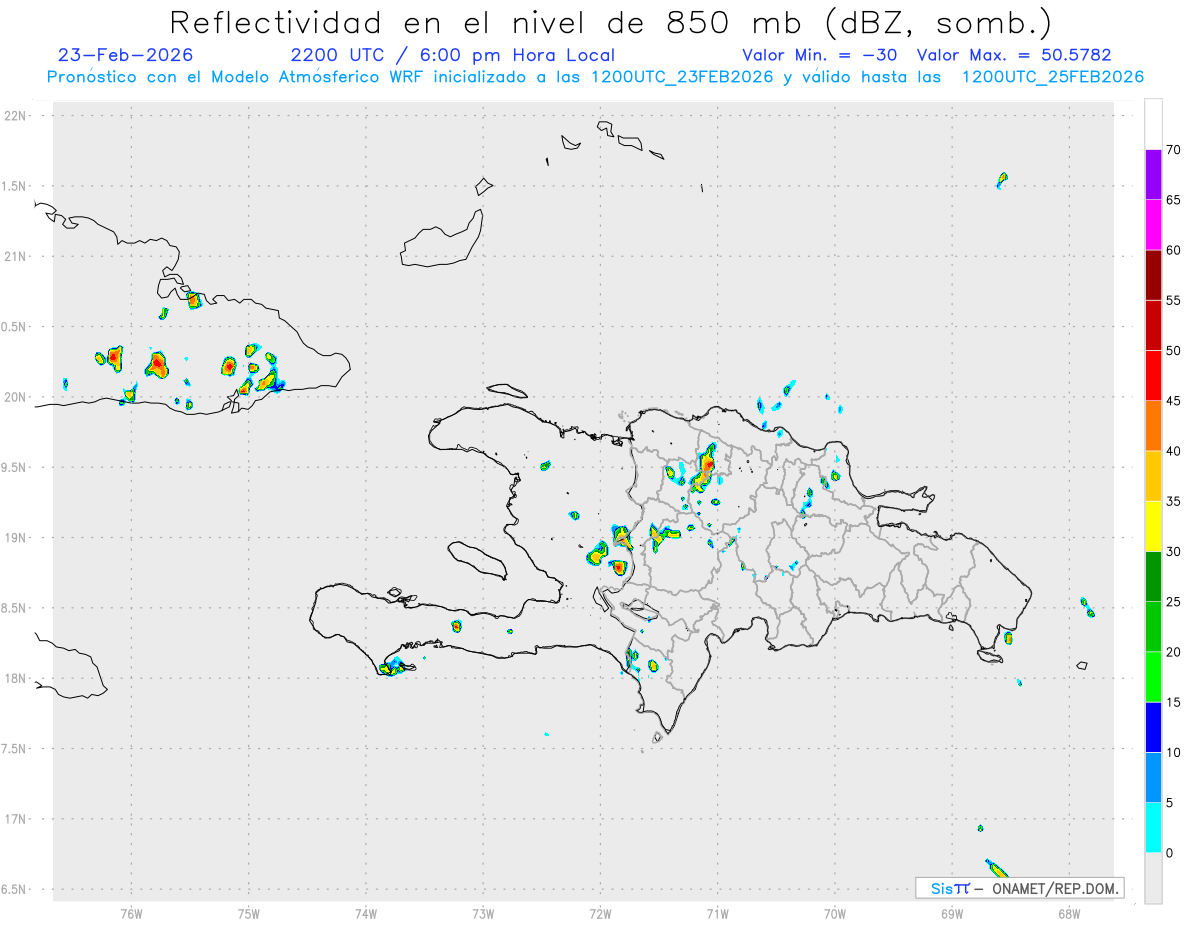Viewport: 1200px width, 927px height.
Task: Click the "SisTT" logo text
Action: tap(950, 888)
